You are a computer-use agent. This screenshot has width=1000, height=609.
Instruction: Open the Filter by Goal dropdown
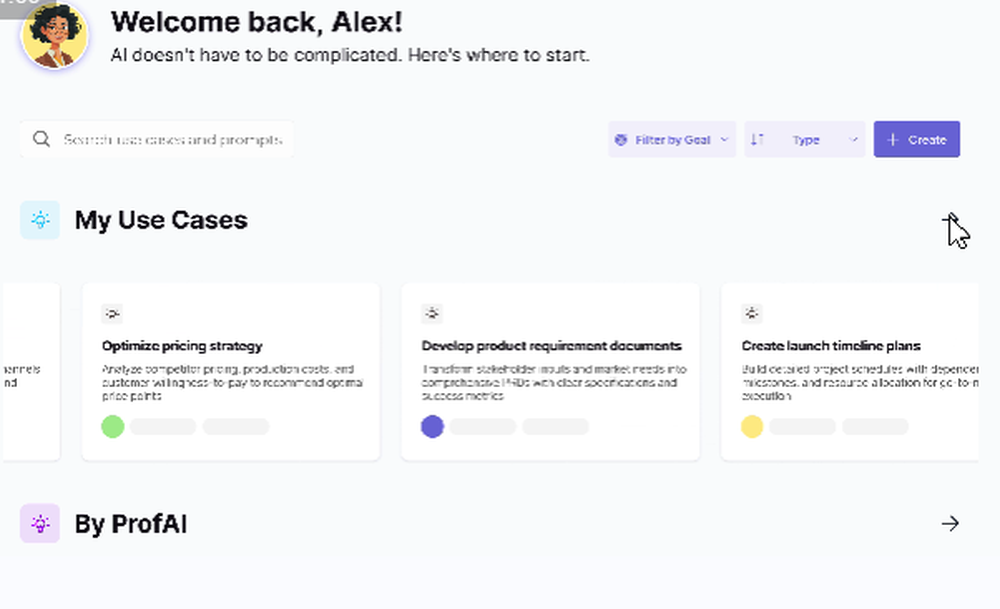672,139
